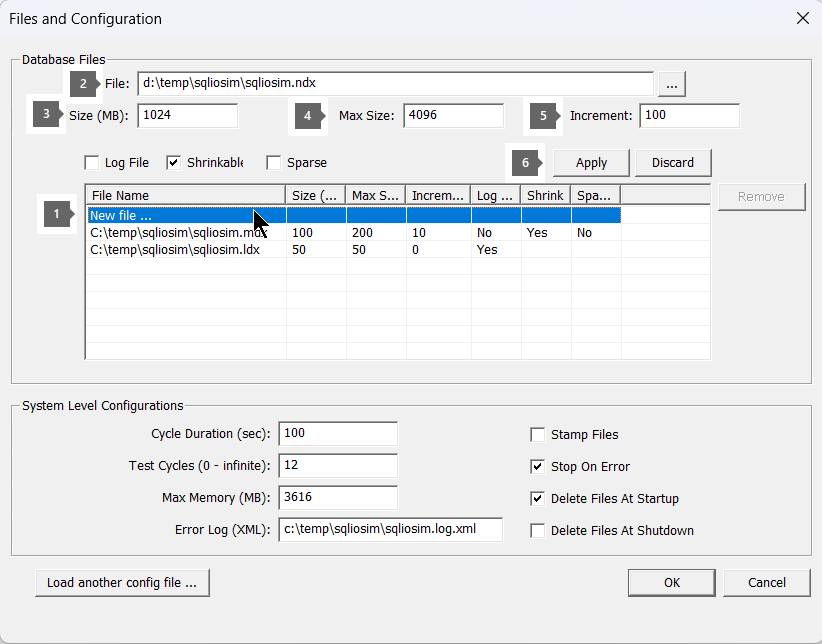Click the Cycle Duration (sec) field
This screenshot has width=822, height=644.
coord(338,434)
